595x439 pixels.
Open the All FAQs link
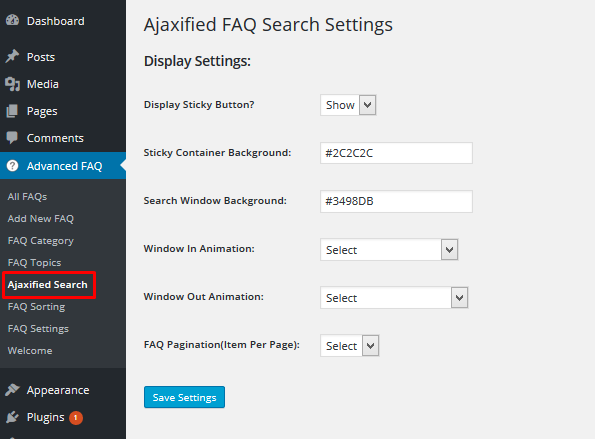[27, 197]
